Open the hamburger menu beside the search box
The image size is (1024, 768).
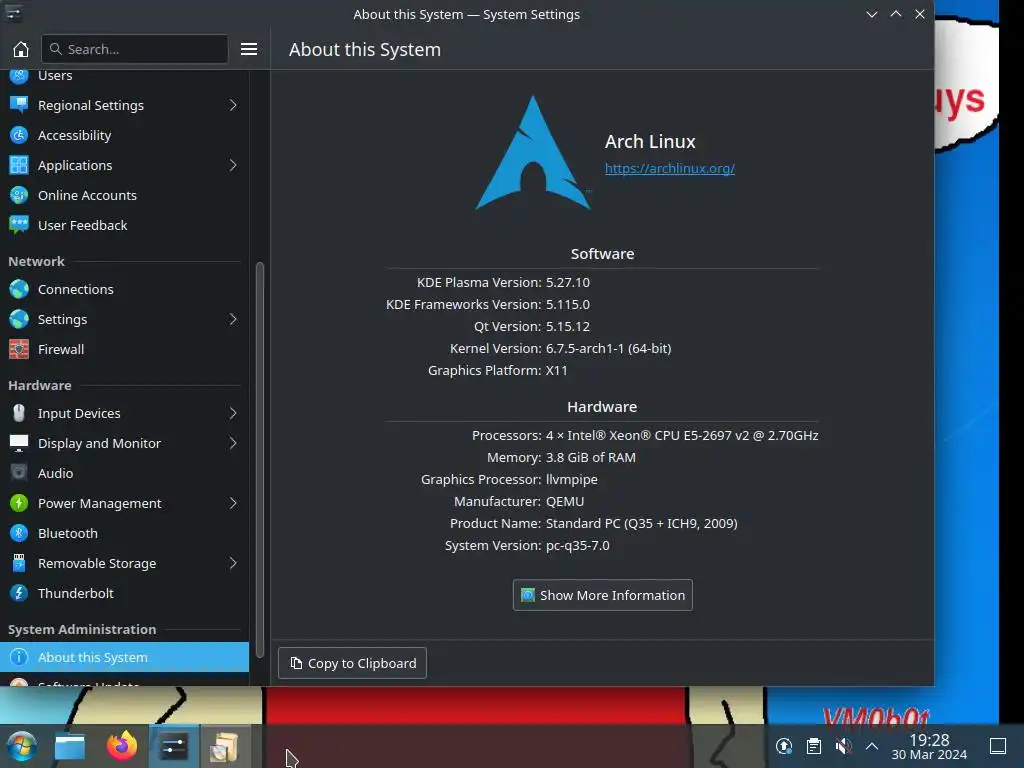pyautogui.click(x=249, y=49)
